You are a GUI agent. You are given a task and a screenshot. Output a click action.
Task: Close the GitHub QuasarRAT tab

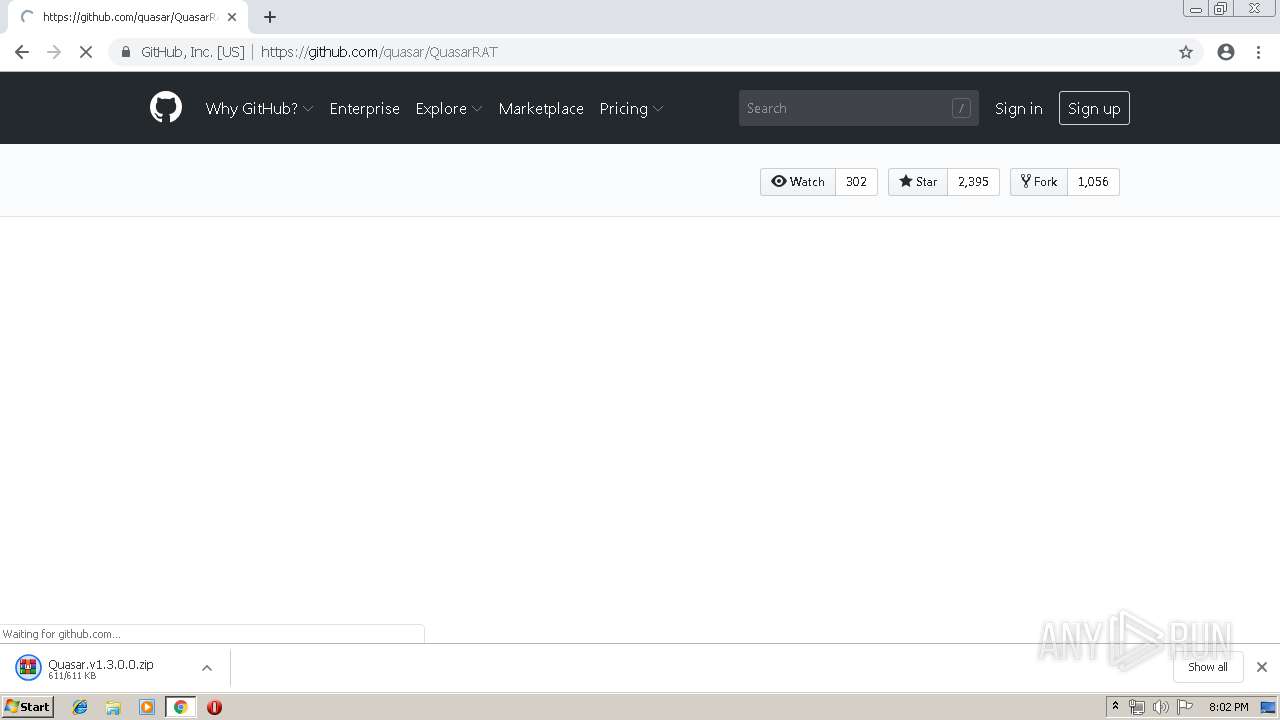click(x=232, y=17)
